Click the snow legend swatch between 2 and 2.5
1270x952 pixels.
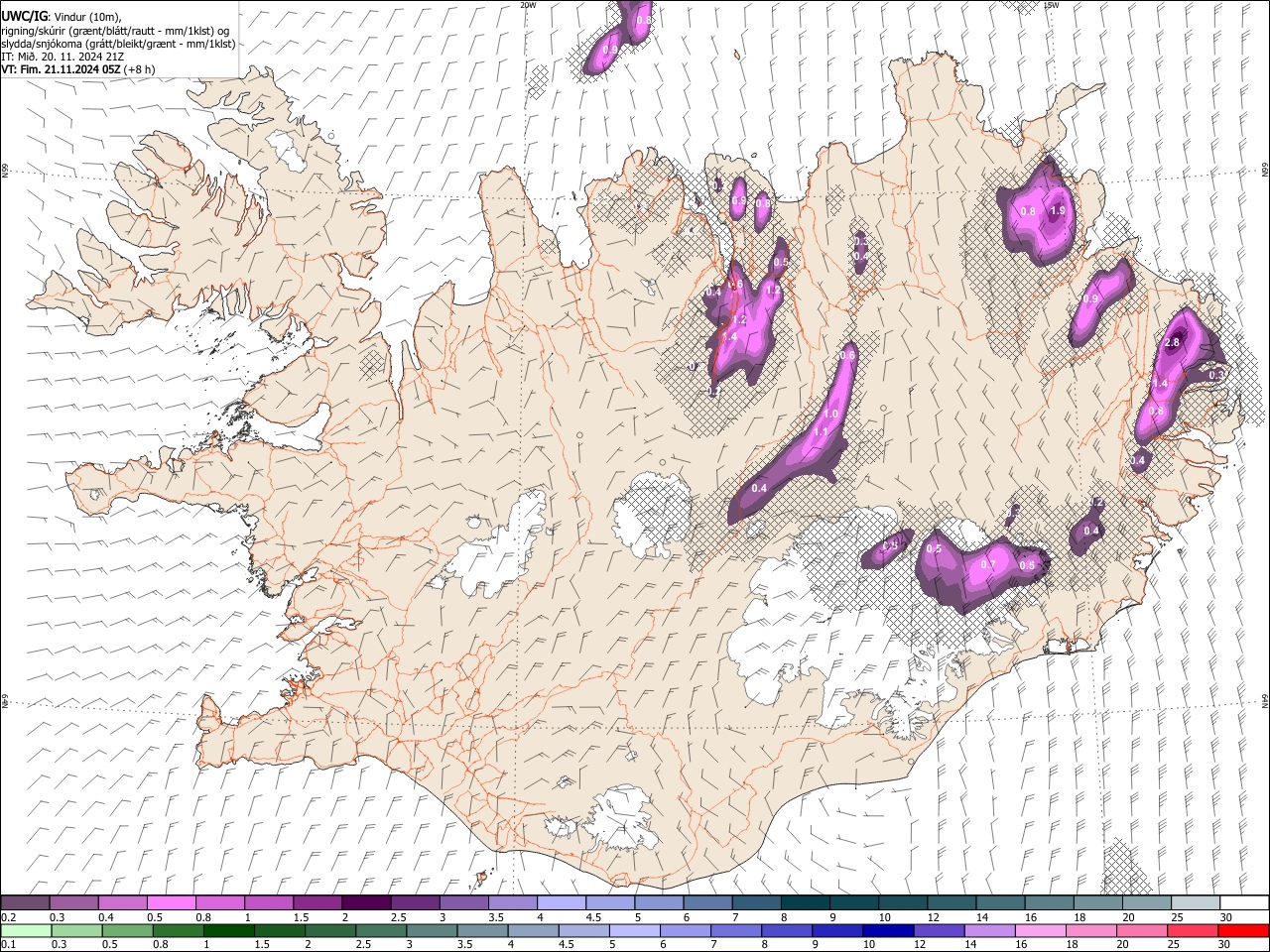click(366, 902)
